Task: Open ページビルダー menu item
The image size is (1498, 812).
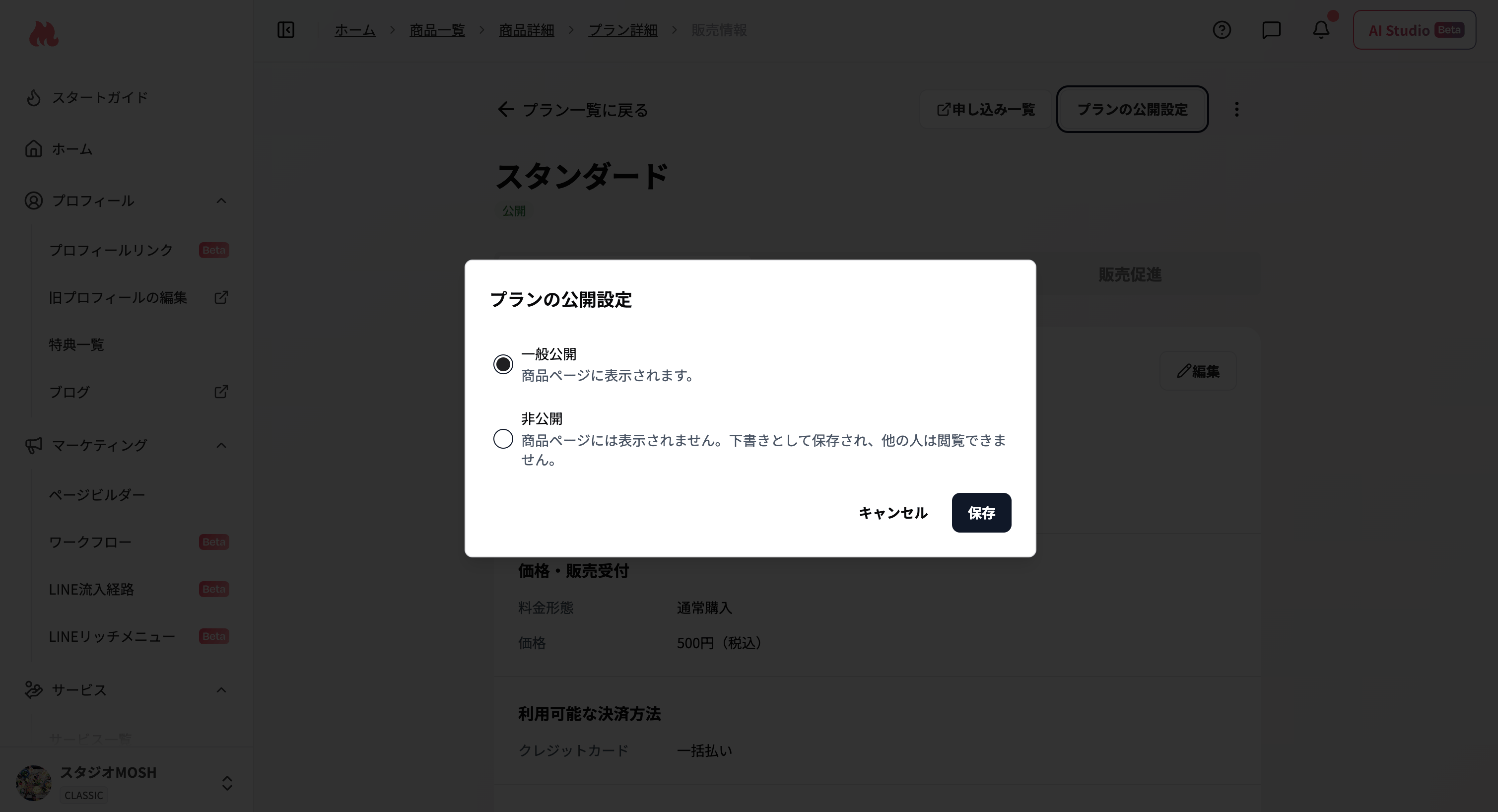Action: click(96, 494)
